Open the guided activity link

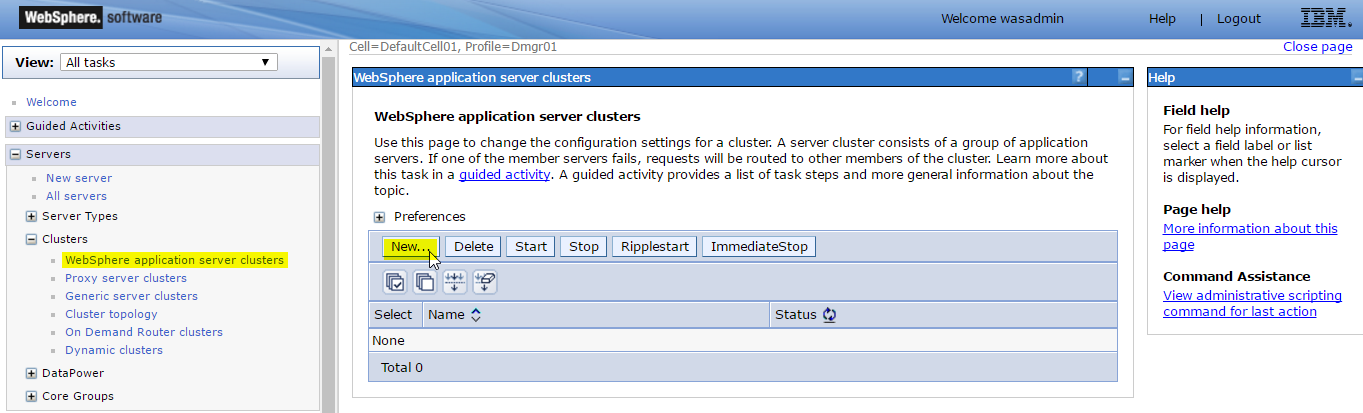(x=504, y=174)
